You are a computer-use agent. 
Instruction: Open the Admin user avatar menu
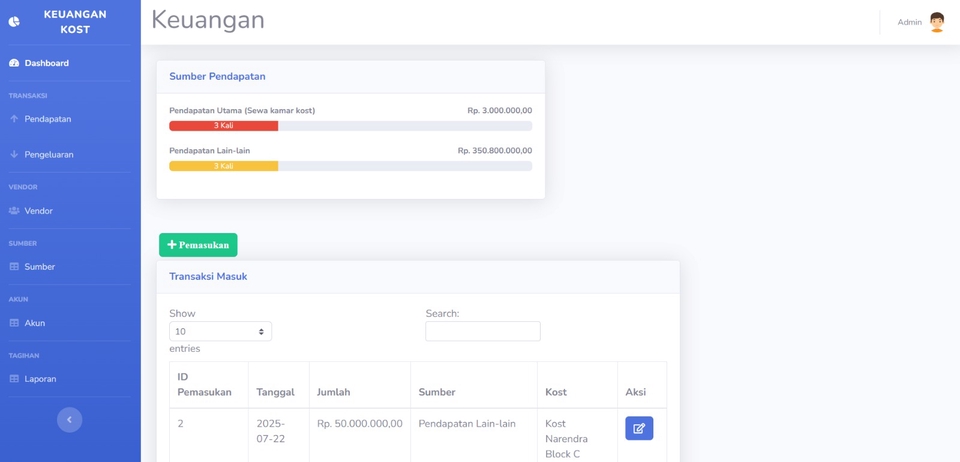pyautogui.click(x=936, y=22)
